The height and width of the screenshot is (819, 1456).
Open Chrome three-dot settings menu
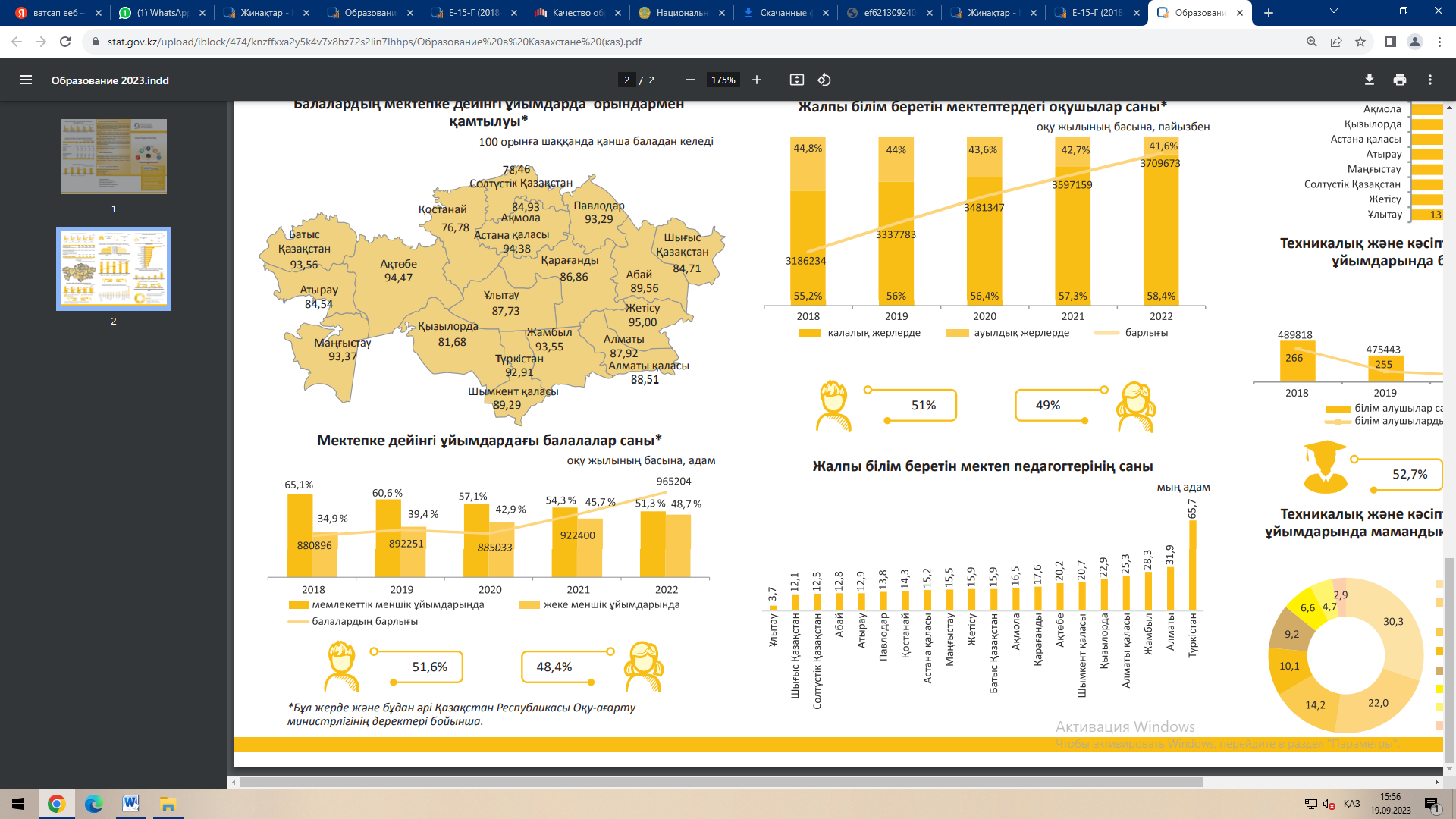point(1439,42)
